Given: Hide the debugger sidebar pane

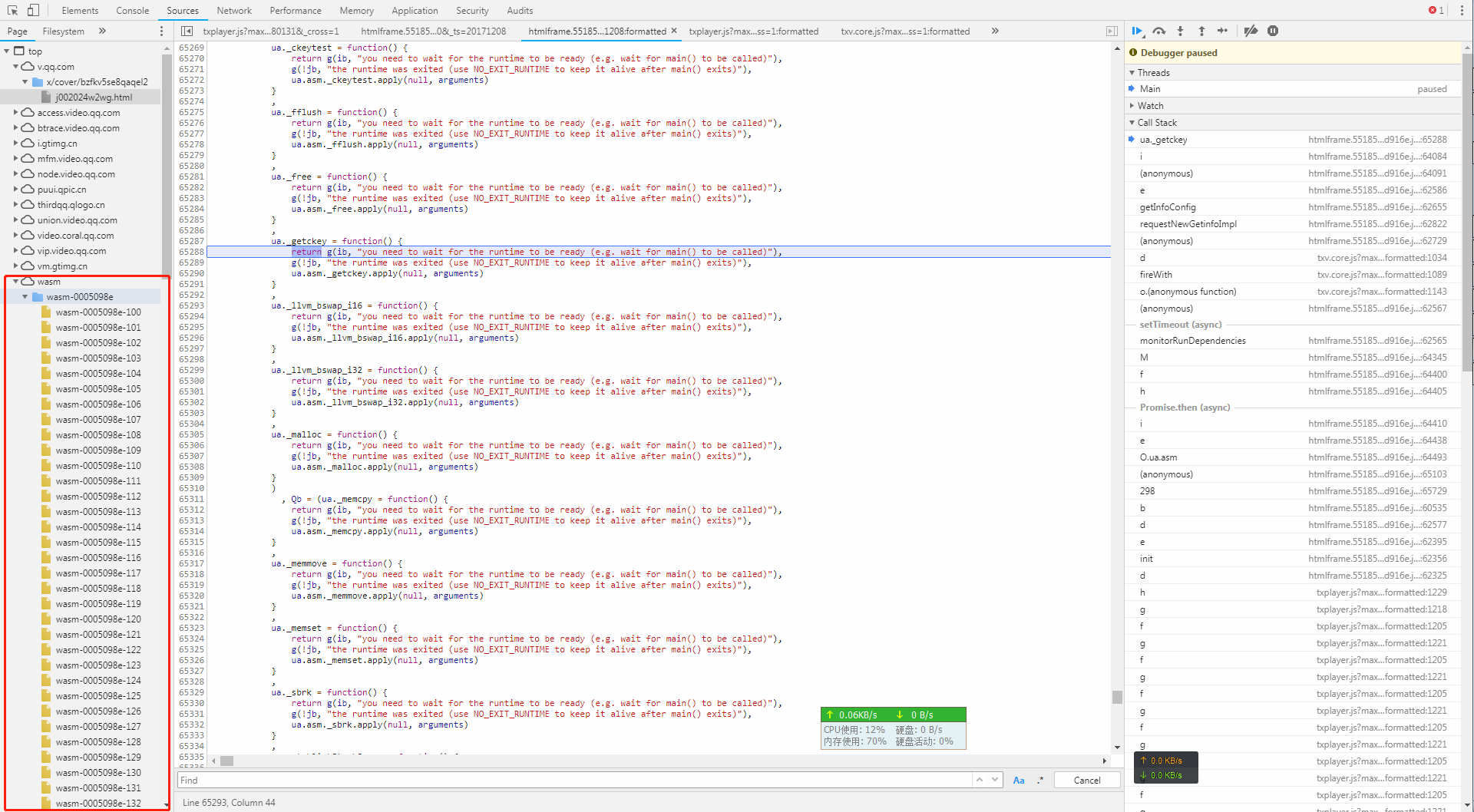Looking at the screenshot, I should click(x=1112, y=31).
